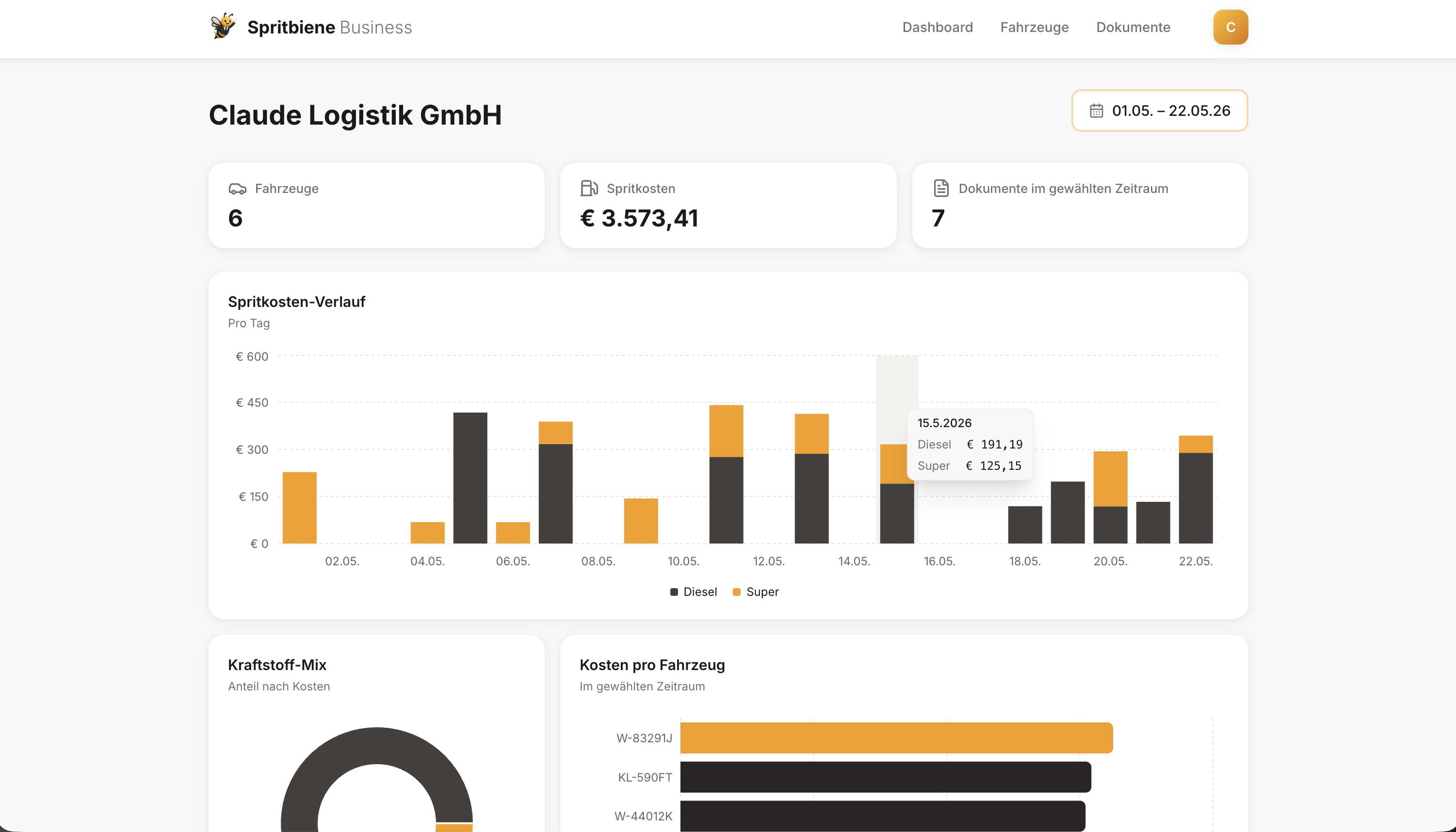1456x832 pixels.
Task: Open the user avatar labeled C
Action: 1230,27
